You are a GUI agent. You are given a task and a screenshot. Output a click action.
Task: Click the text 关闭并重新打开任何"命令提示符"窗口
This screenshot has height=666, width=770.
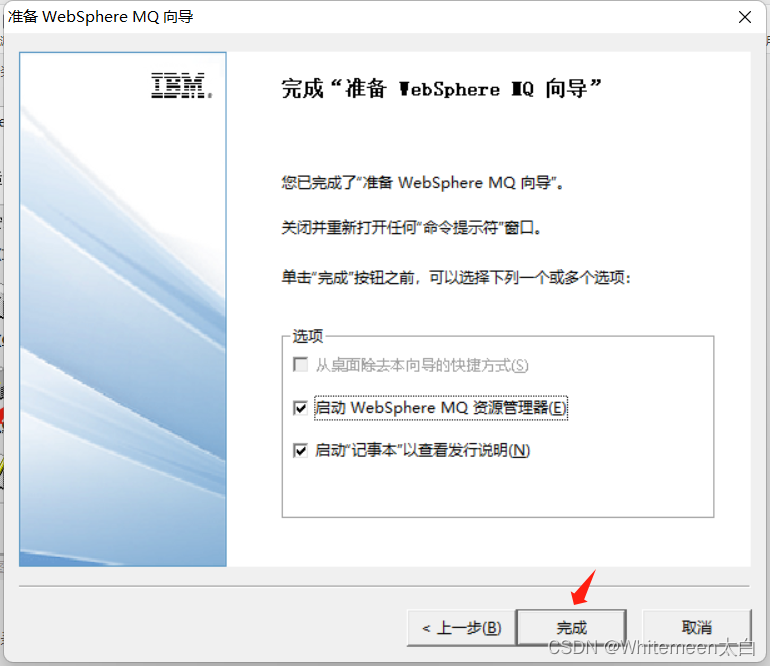tap(411, 228)
